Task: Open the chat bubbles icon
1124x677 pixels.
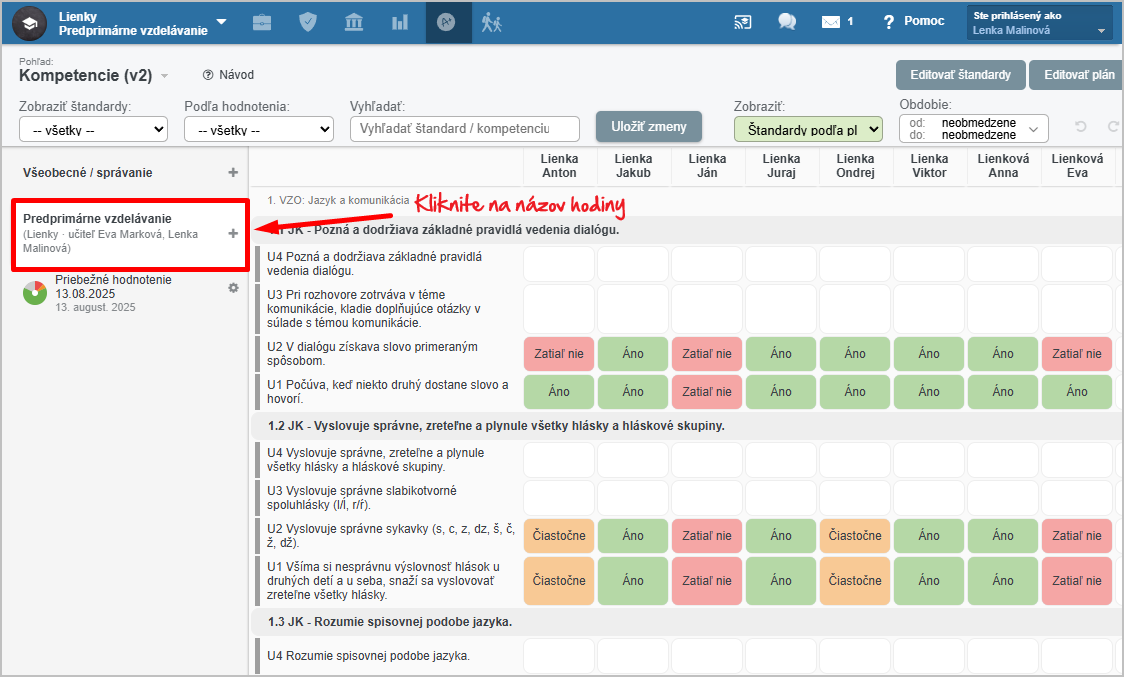Action: pos(787,22)
